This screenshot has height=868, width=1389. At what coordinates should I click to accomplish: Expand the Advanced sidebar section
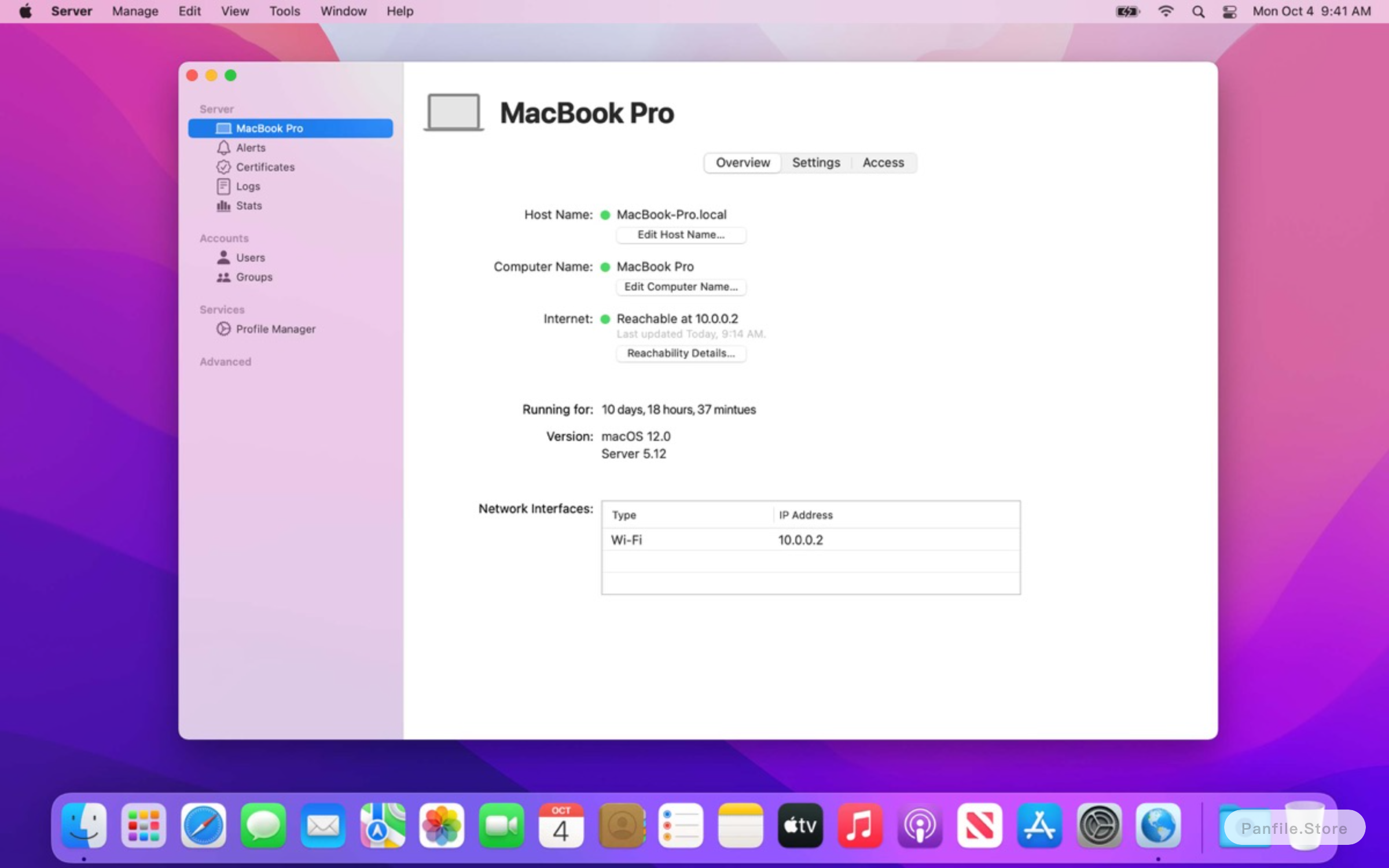[225, 362]
